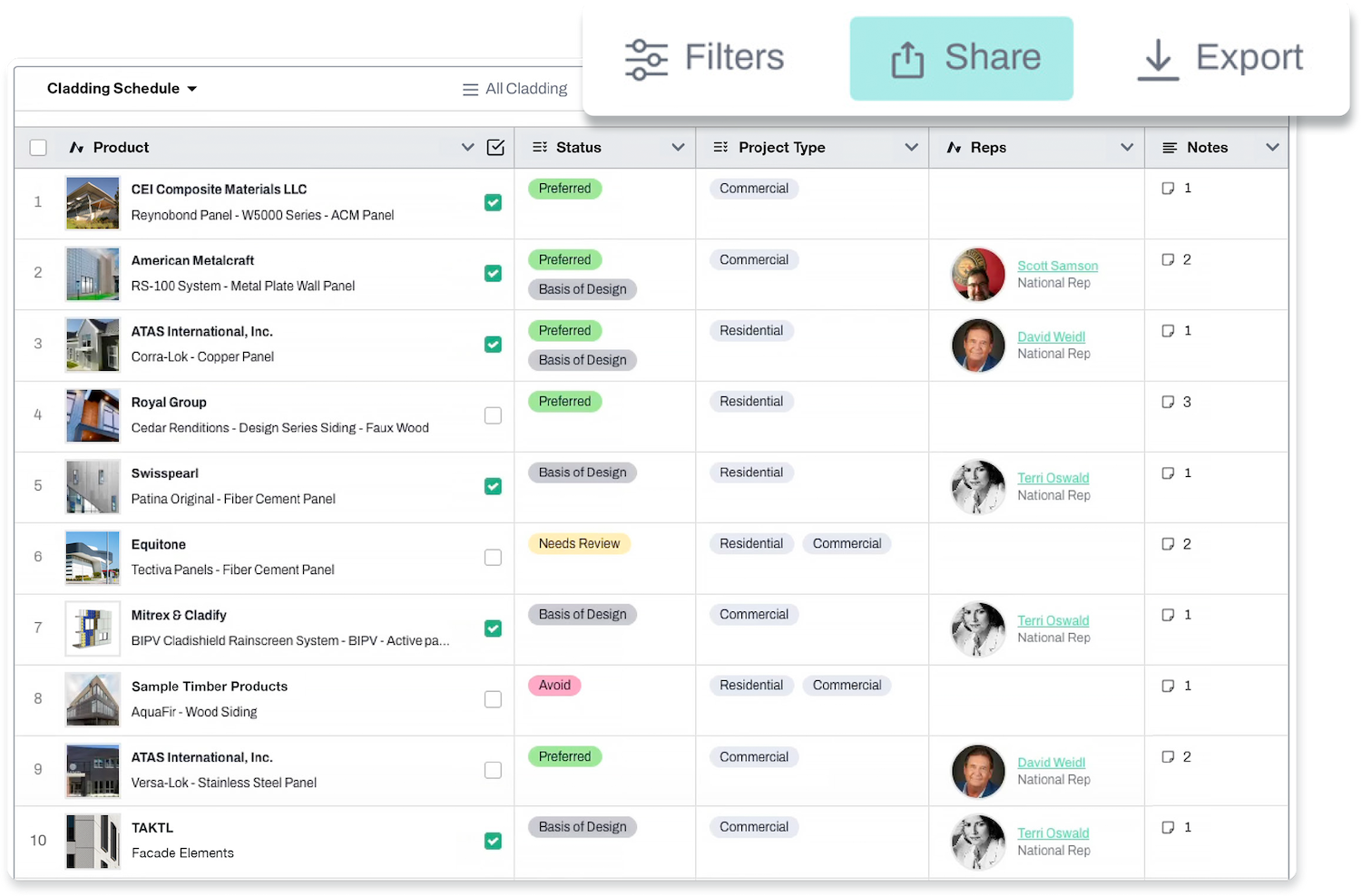The width and height of the screenshot is (1361, 896).
Task: Uncheck the CEI Composite Materials checkbox
Action: coord(493,203)
